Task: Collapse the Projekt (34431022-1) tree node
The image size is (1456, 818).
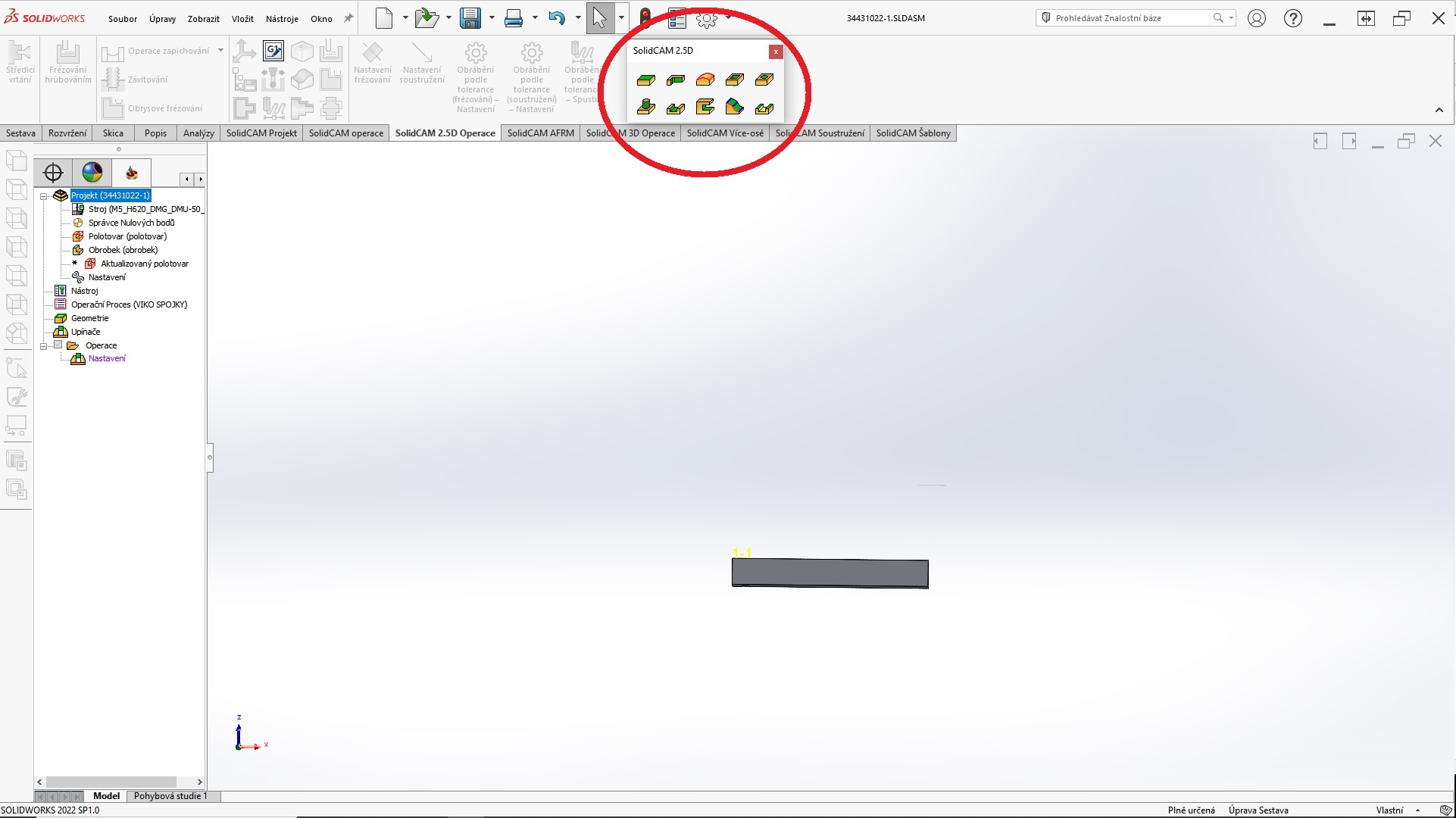Action: point(44,196)
